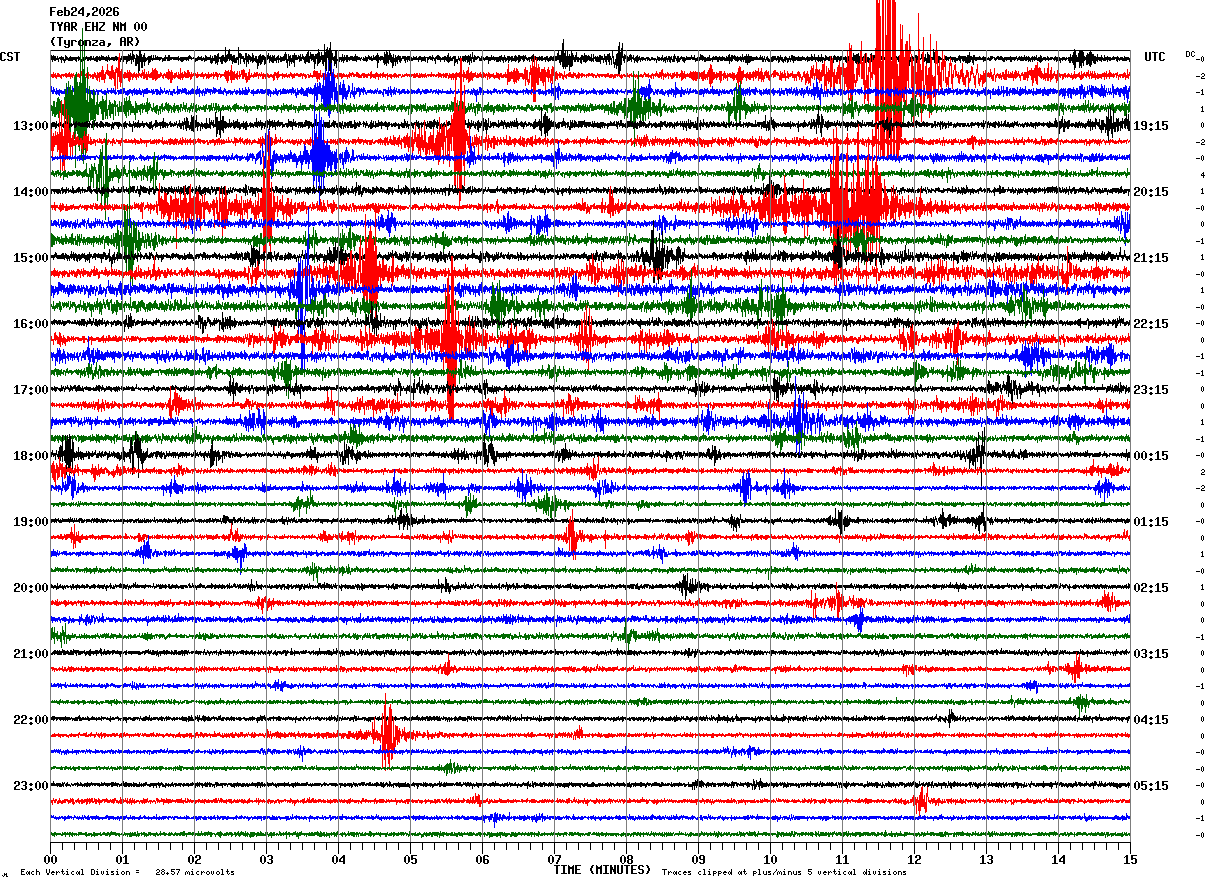Click the 00 minute tick on x-axis
This screenshot has height=886, width=1210.
pos(51,859)
